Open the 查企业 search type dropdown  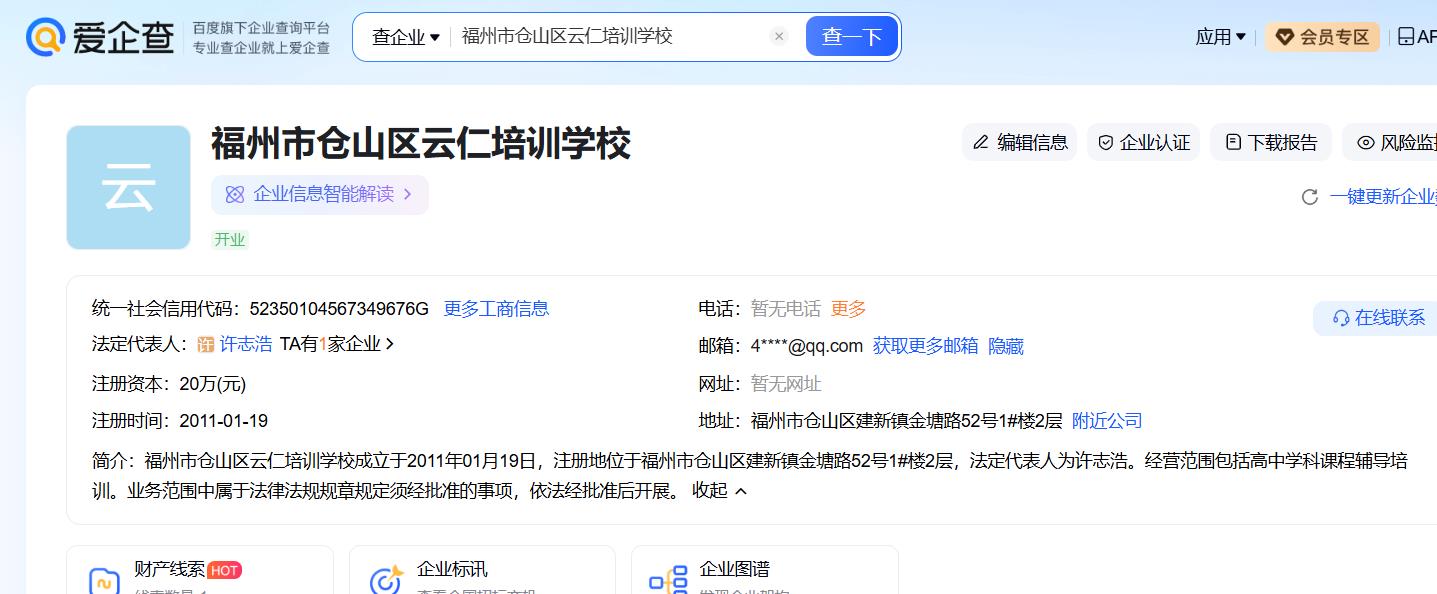pyautogui.click(x=406, y=37)
